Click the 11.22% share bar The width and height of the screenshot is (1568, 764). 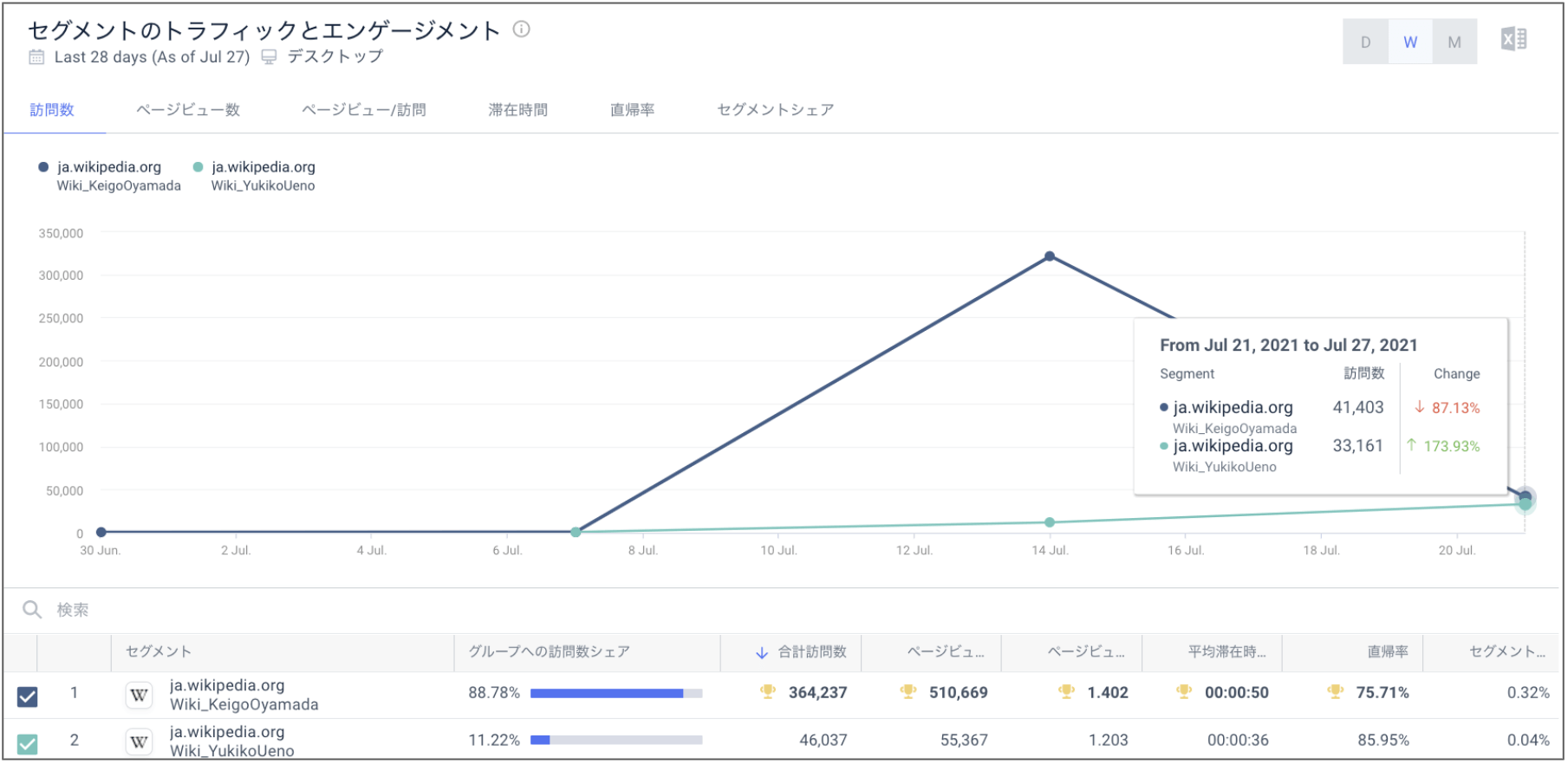[616, 740]
